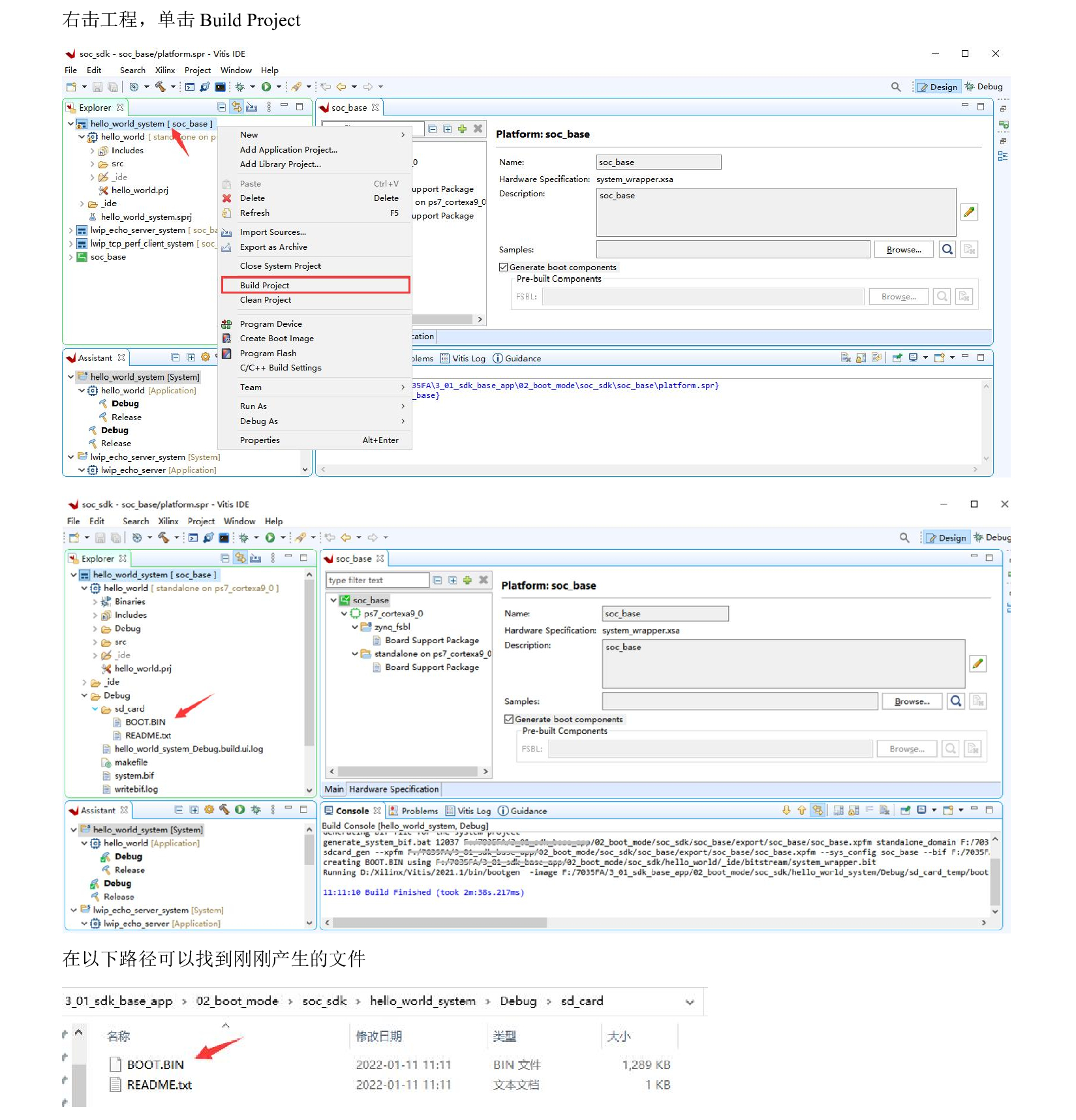Switch to the Problems tab in Build Console window

coord(413,811)
